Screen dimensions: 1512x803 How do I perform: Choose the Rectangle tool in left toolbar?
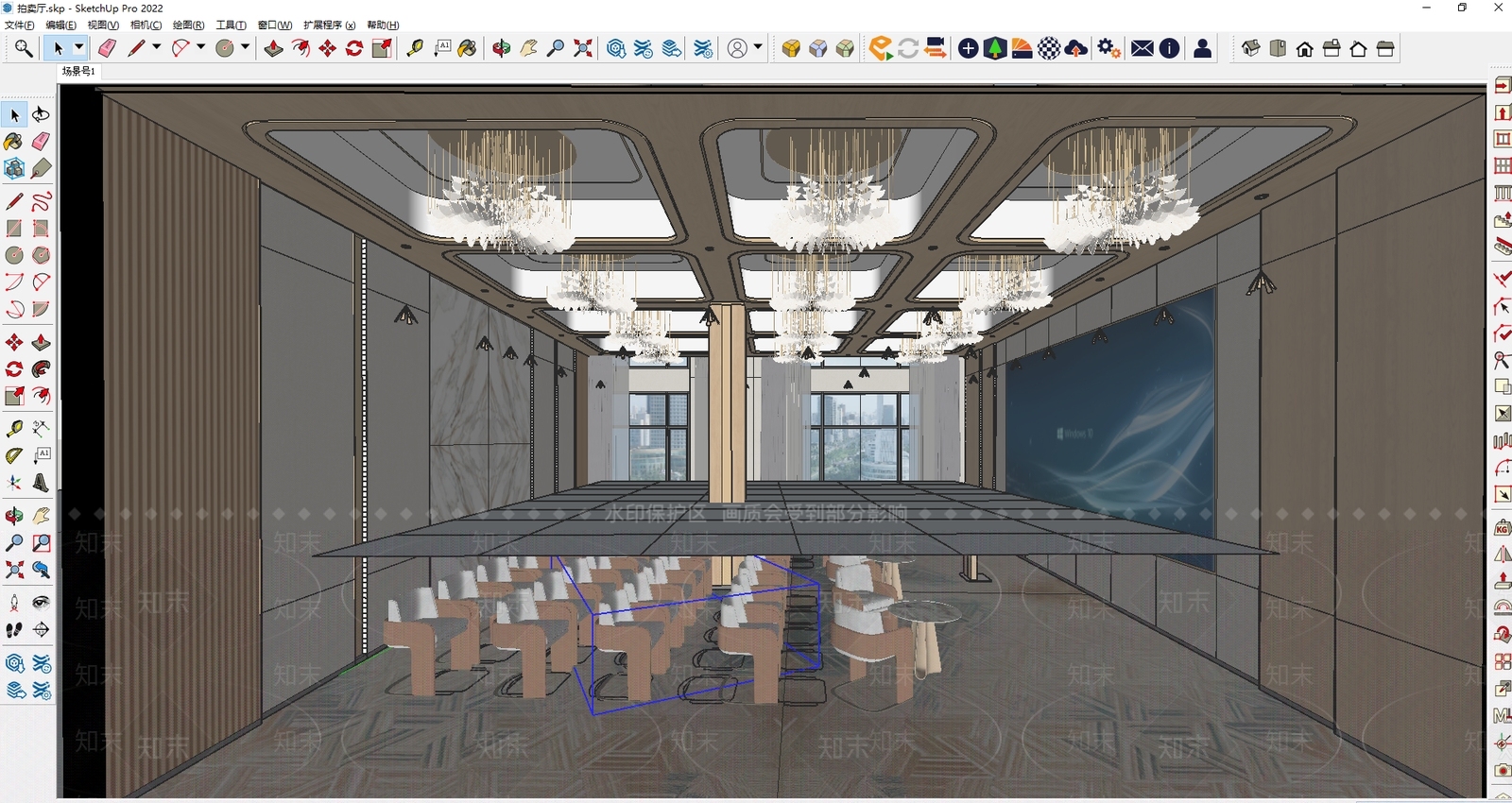(13, 229)
